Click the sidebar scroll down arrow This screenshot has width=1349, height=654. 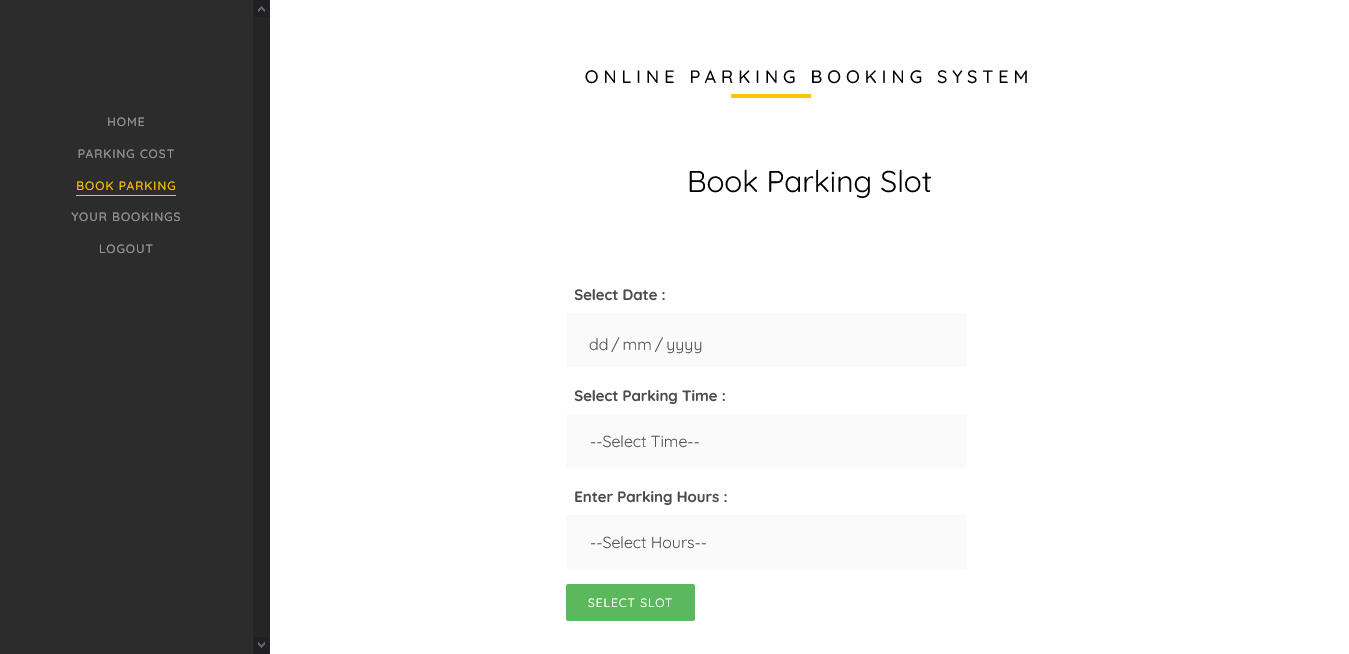click(261, 645)
